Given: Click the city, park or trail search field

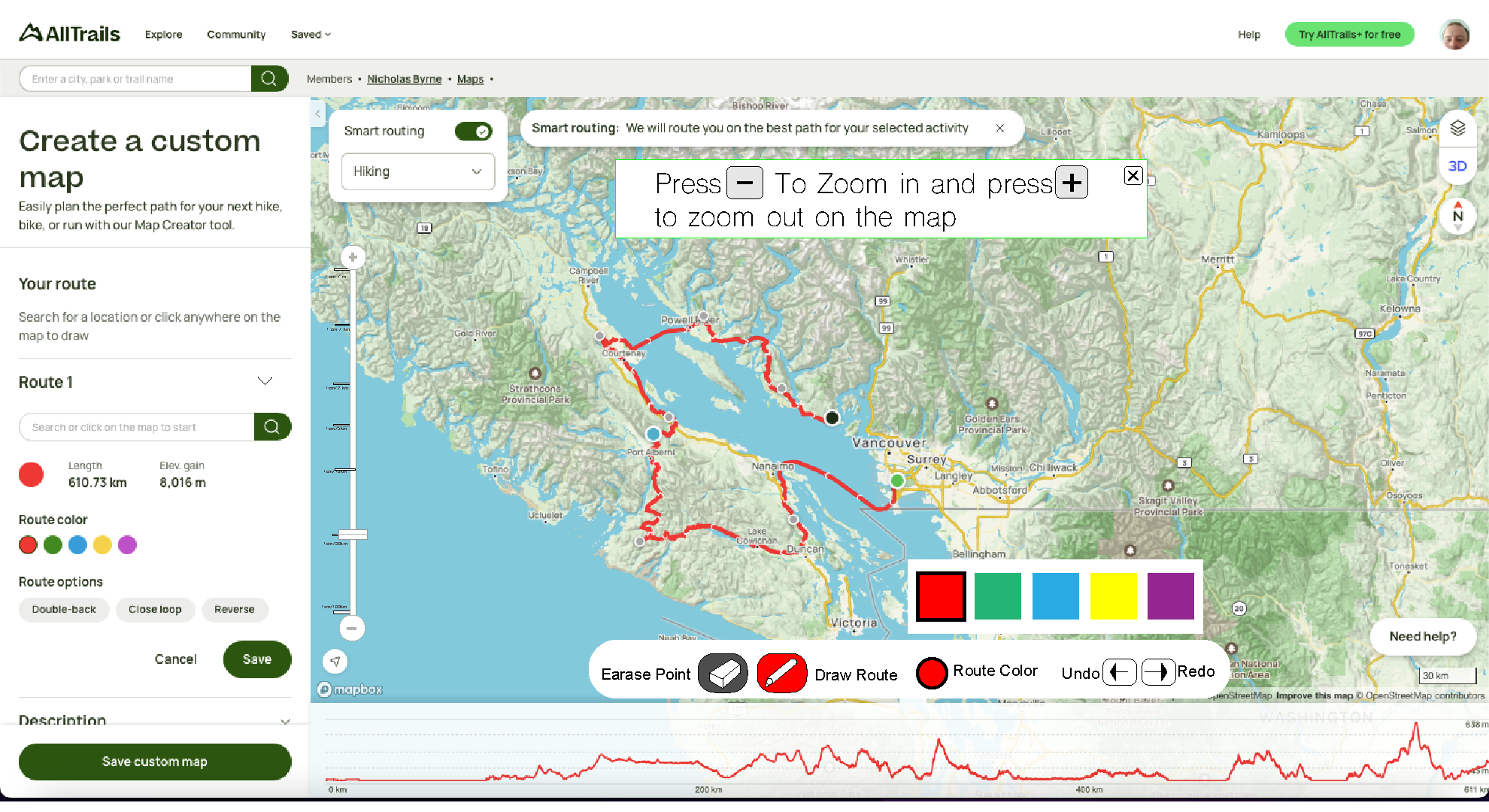Looking at the screenshot, I should pos(135,79).
